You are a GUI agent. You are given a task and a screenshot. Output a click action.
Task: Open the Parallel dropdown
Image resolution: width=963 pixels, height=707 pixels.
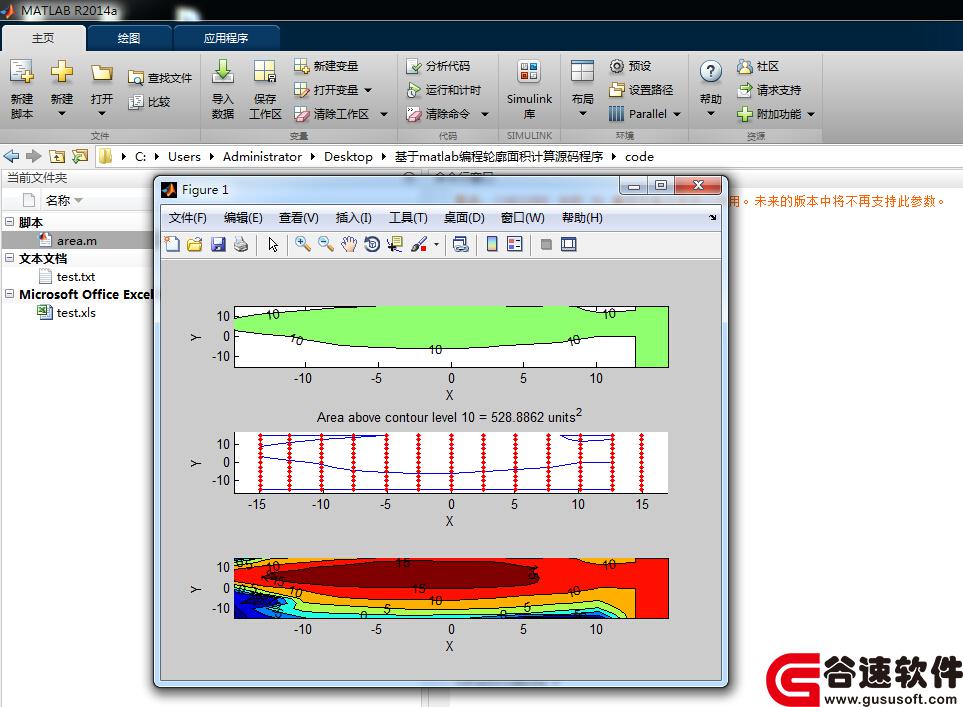point(677,114)
